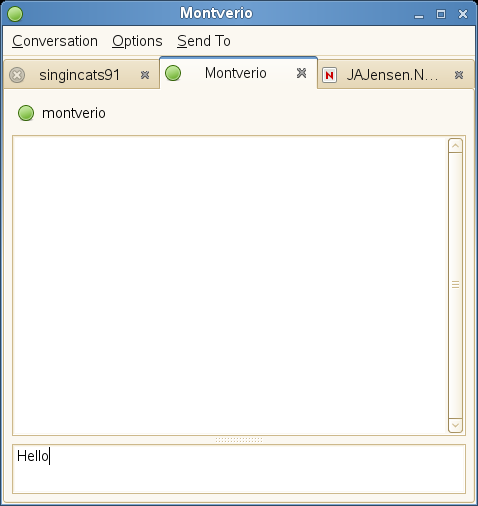Image resolution: width=478 pixels, height=506 pixels.
Task: Close the JAJensen.N... conversation tab
Action: coord(459,75)
